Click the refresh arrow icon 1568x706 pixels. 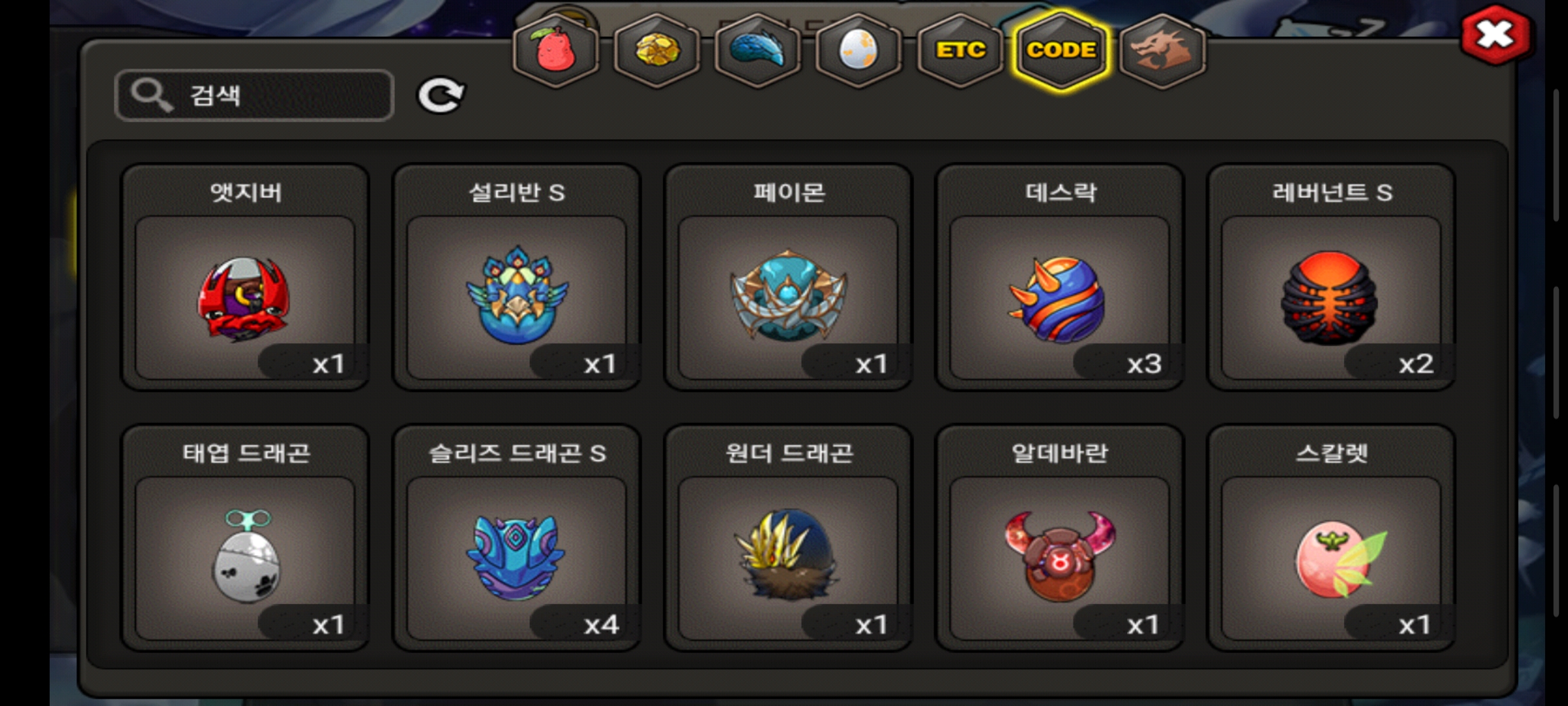pos(441,95)
